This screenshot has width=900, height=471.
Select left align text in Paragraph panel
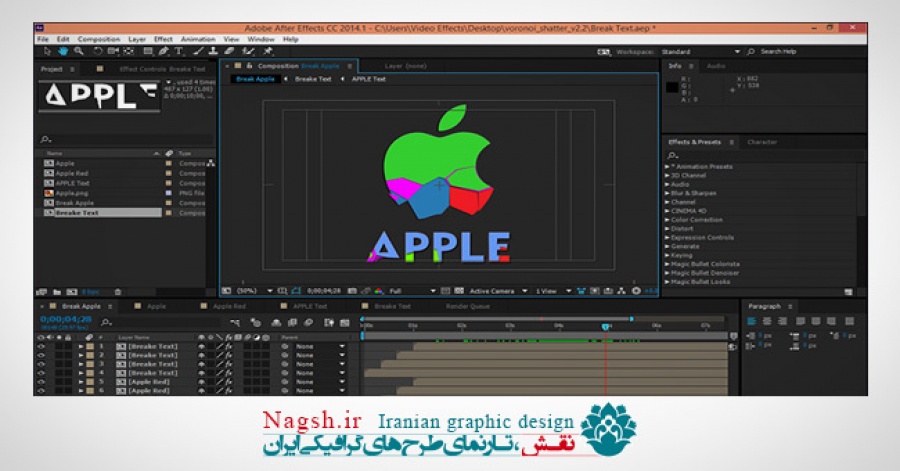coord(752,321)
